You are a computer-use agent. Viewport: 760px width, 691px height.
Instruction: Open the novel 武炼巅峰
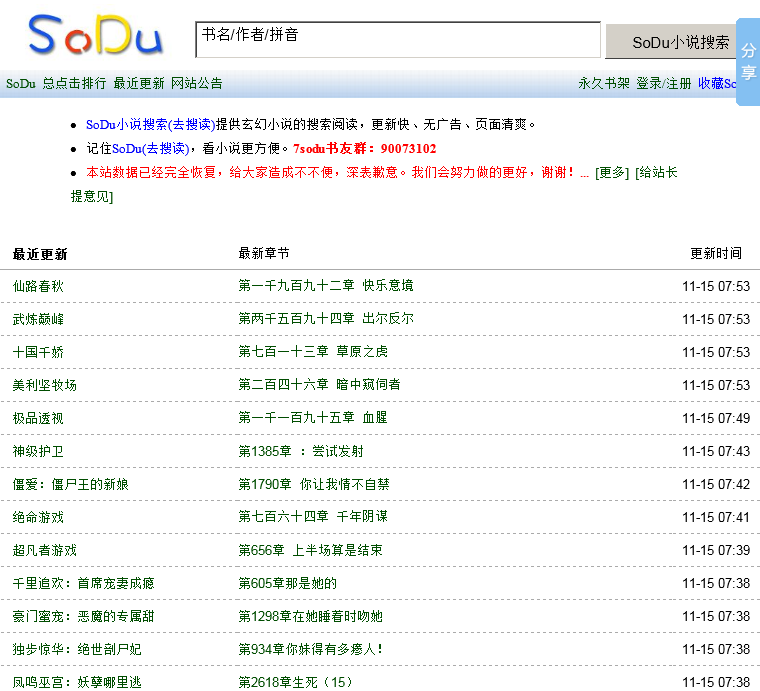click(38, 319)
